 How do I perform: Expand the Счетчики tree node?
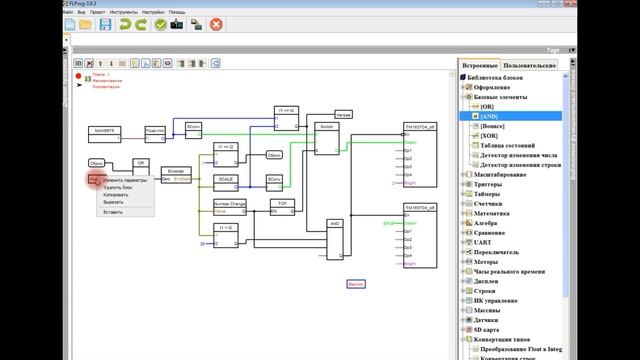[463, 204]
